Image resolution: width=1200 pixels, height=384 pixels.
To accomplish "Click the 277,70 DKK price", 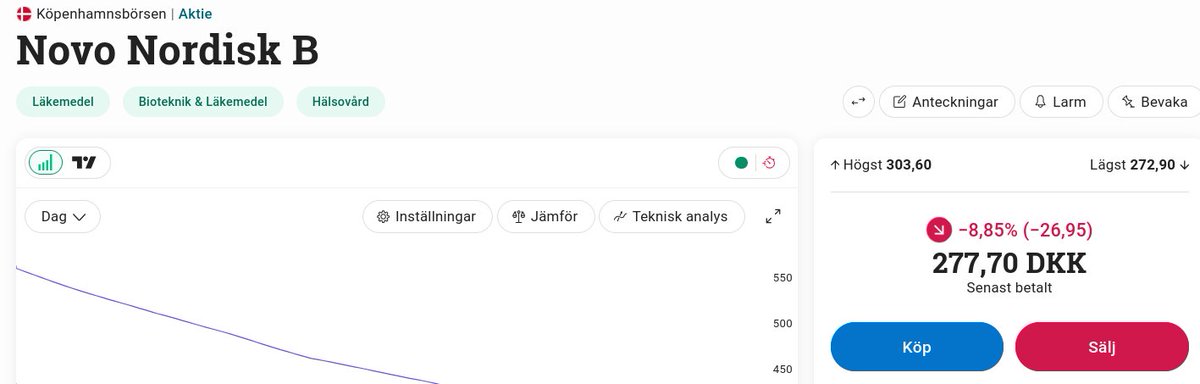I will pyautogui.click(x=1009, y=263).
